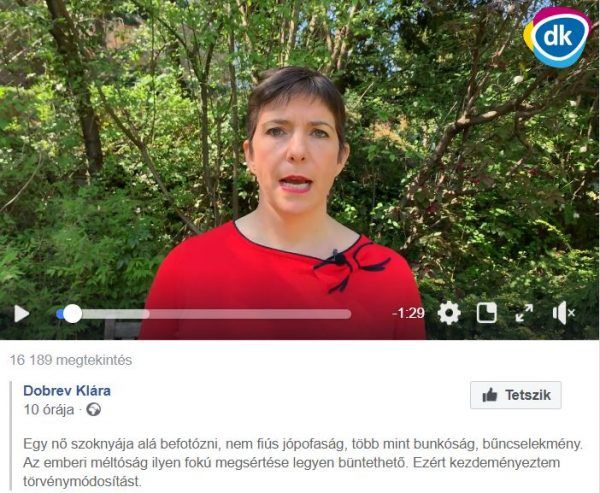Click the 16 189 megtekintés view count
The height and width of the screenshot is (493, 600).
tap(71, 360)
